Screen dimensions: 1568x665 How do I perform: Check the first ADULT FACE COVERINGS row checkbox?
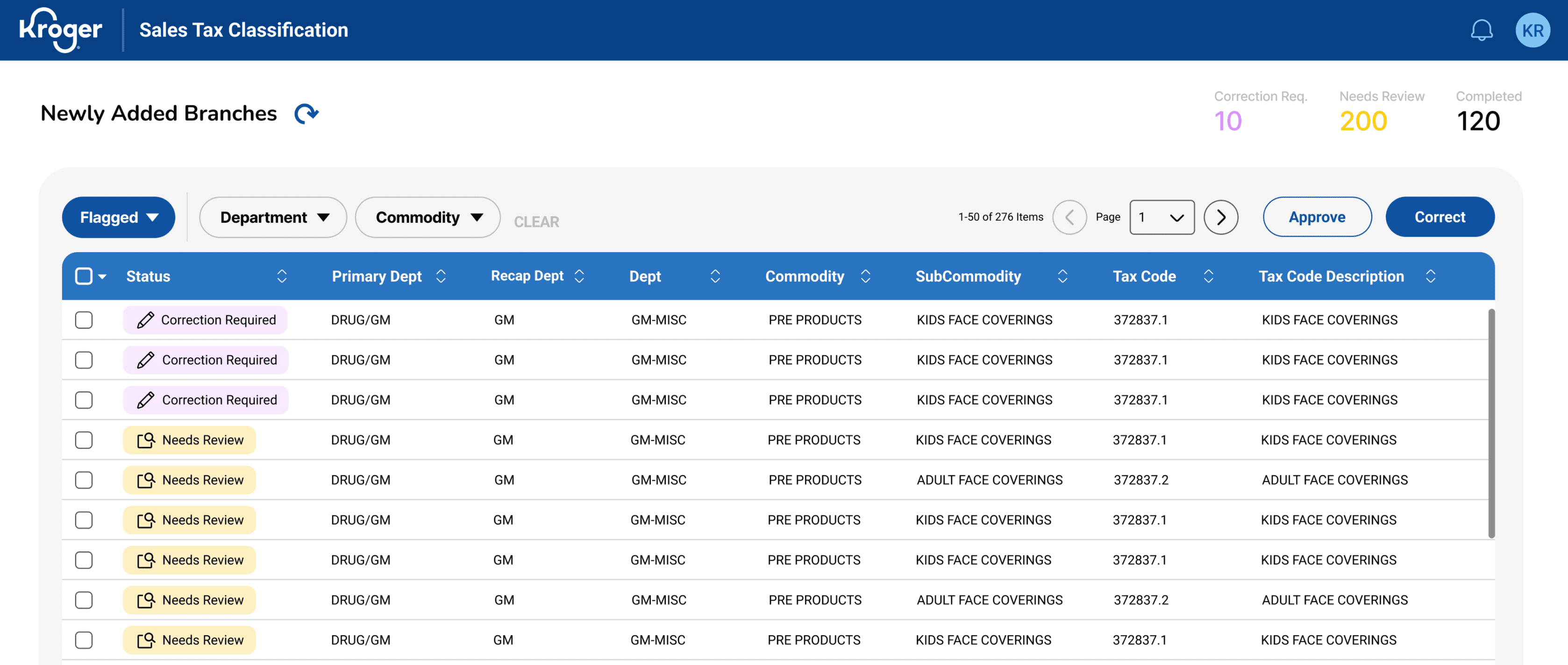84,480
